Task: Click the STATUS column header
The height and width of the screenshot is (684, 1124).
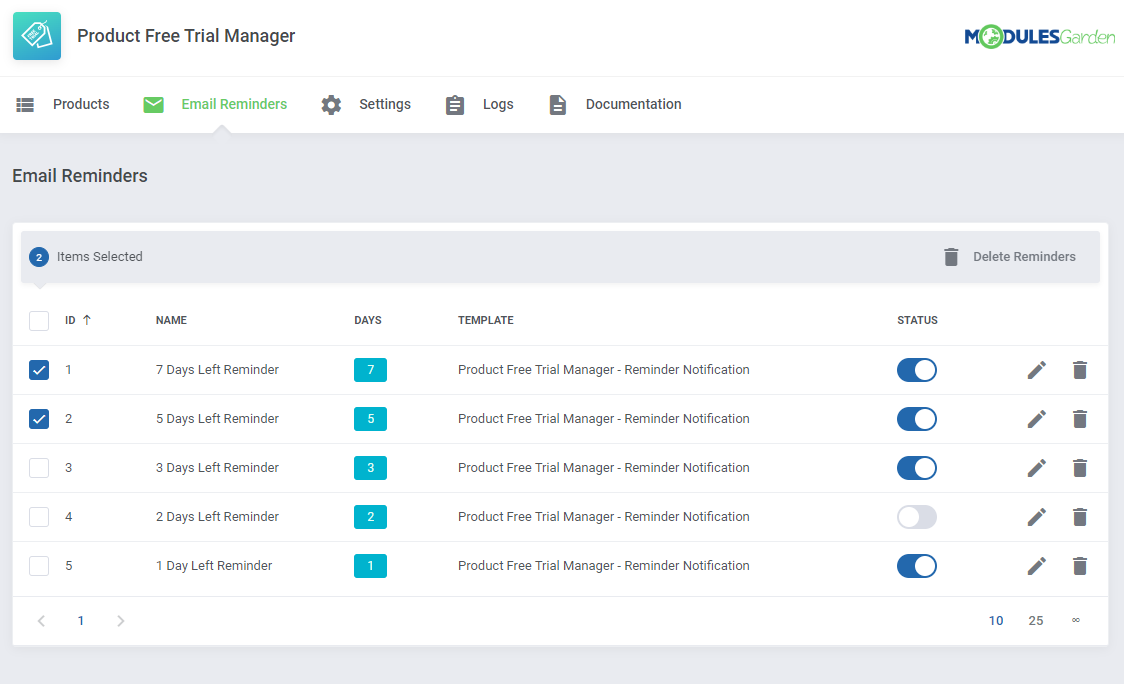Action: [918, 320]
